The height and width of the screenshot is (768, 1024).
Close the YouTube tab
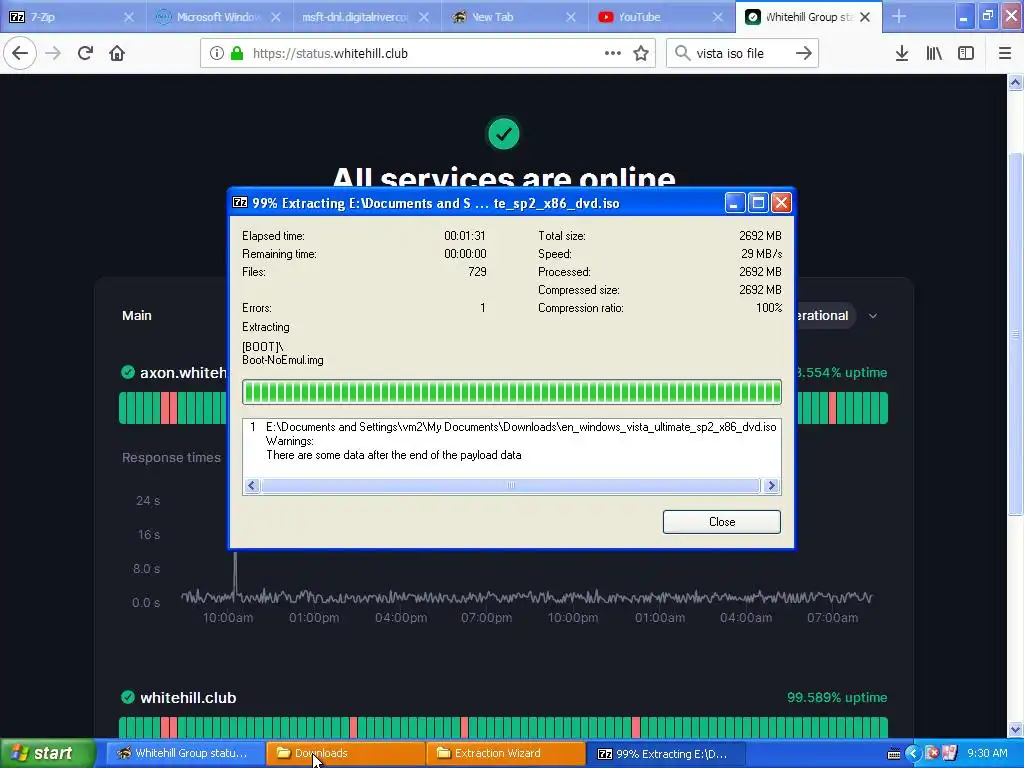[x=718, y=17]
